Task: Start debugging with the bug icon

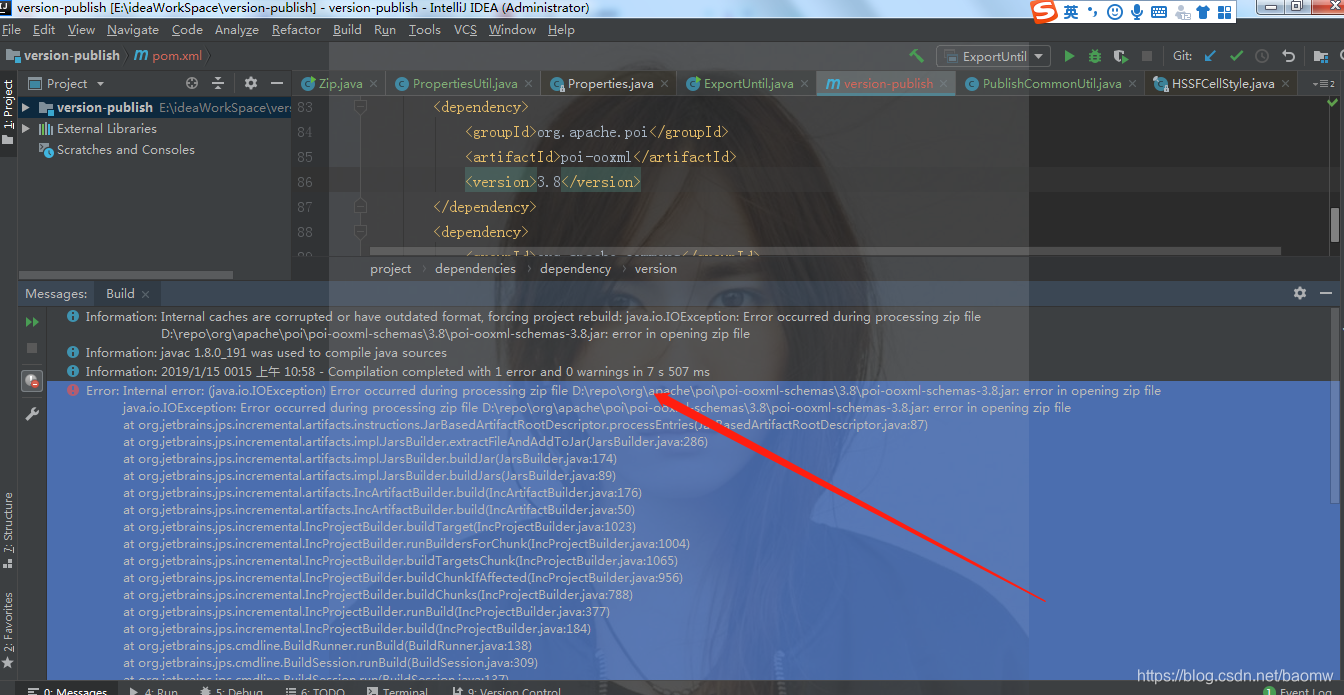Action: click(x=1095, y=56)
